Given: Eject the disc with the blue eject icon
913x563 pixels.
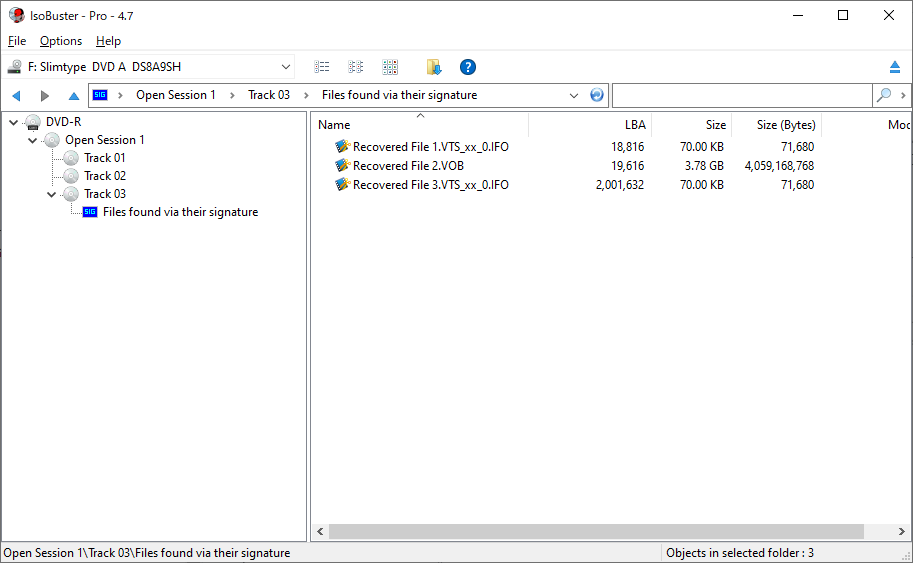Looking at the screenshot, I should 895,67.
